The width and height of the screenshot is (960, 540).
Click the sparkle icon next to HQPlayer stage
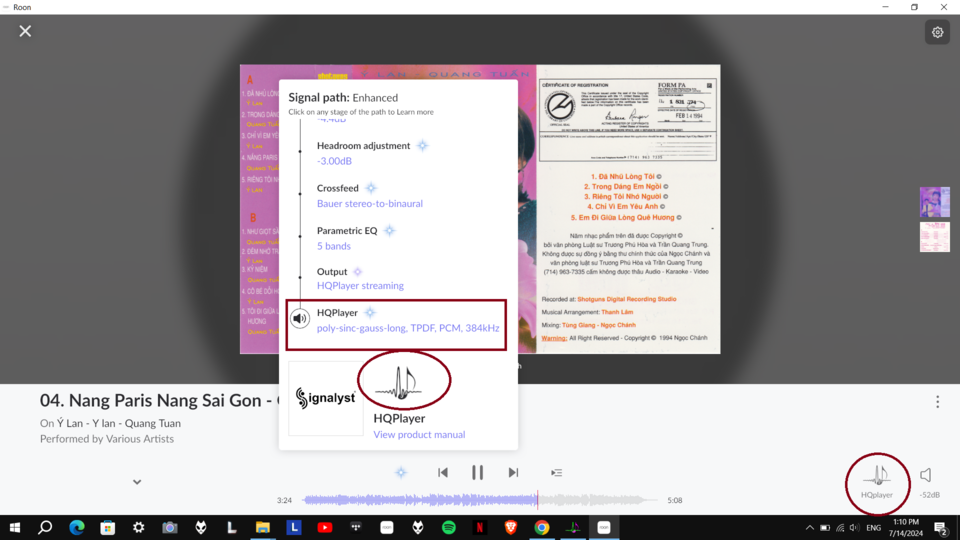[370, 313]
